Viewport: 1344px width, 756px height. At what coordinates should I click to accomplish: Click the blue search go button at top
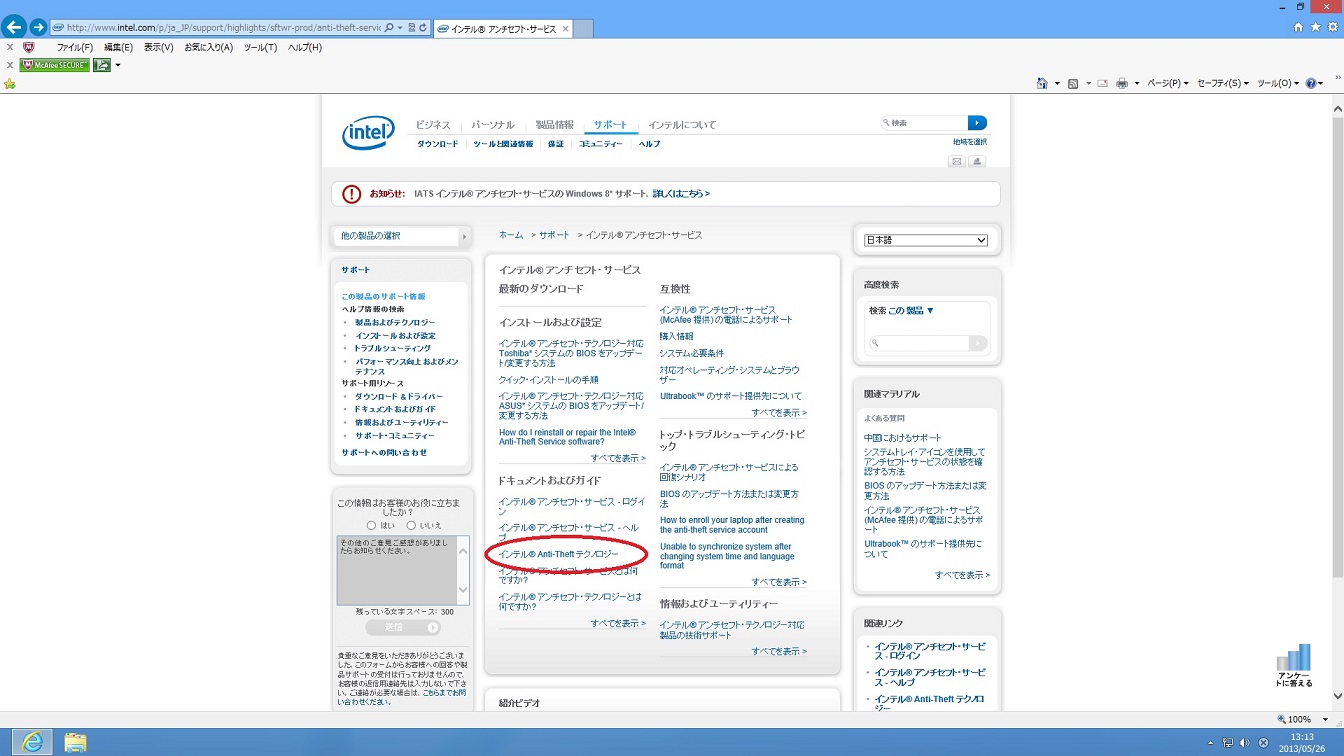[977, 123]
